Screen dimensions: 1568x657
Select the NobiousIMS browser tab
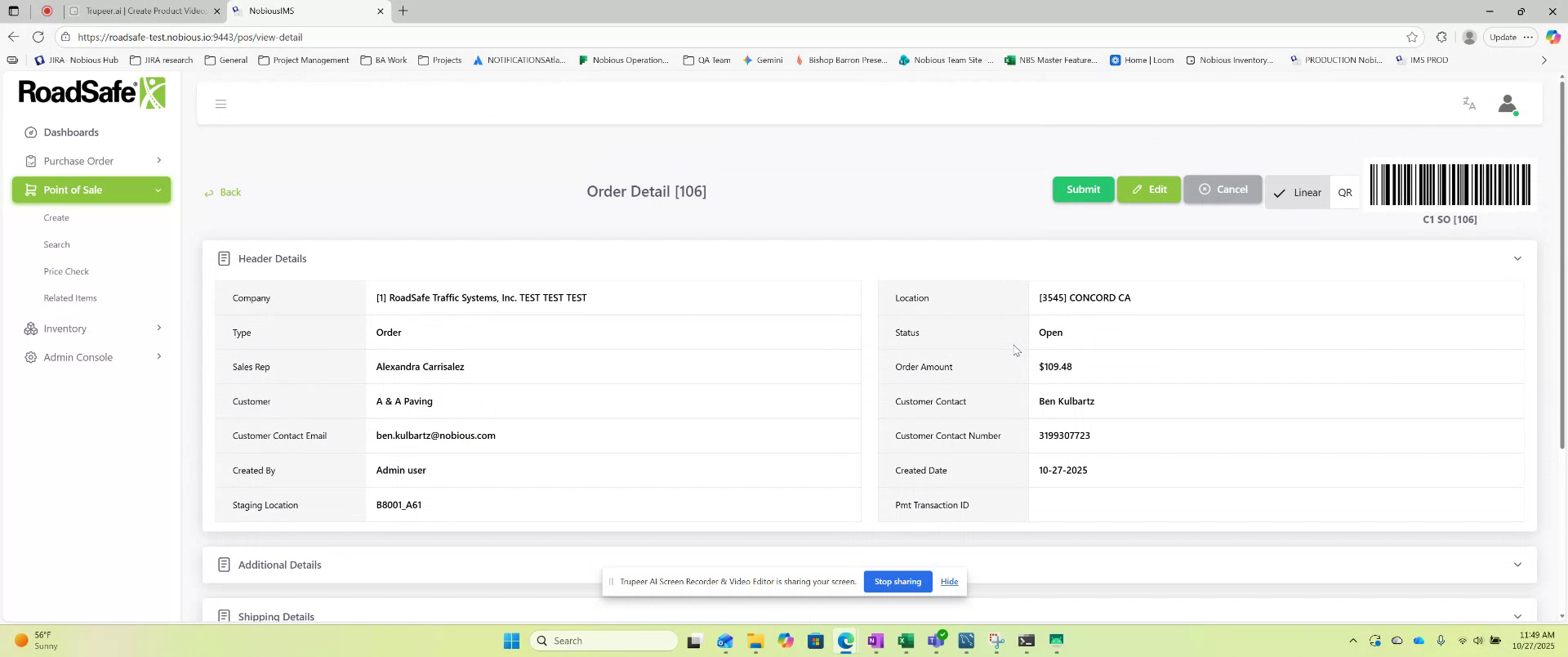pos(307,11)
